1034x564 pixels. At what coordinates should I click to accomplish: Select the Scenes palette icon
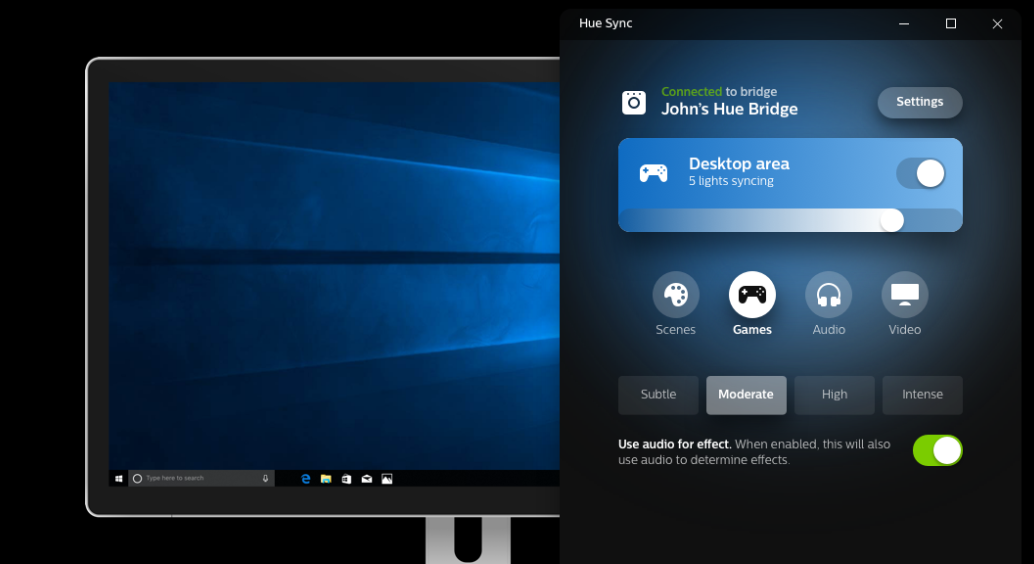(676, 295)
